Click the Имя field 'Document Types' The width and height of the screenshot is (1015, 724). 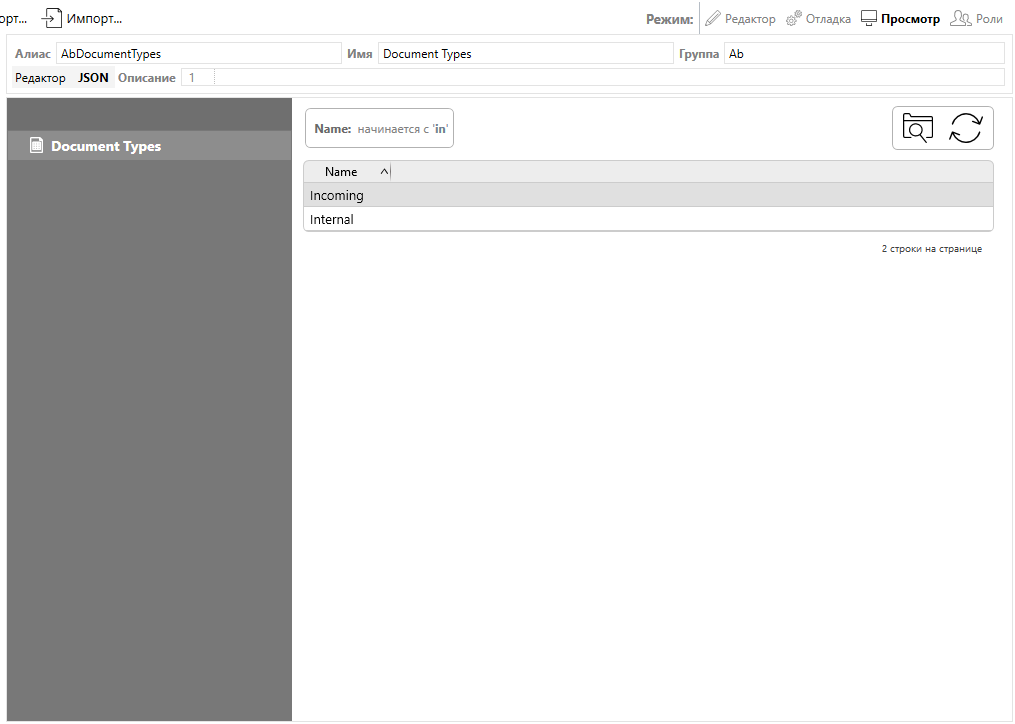(525, 54)
